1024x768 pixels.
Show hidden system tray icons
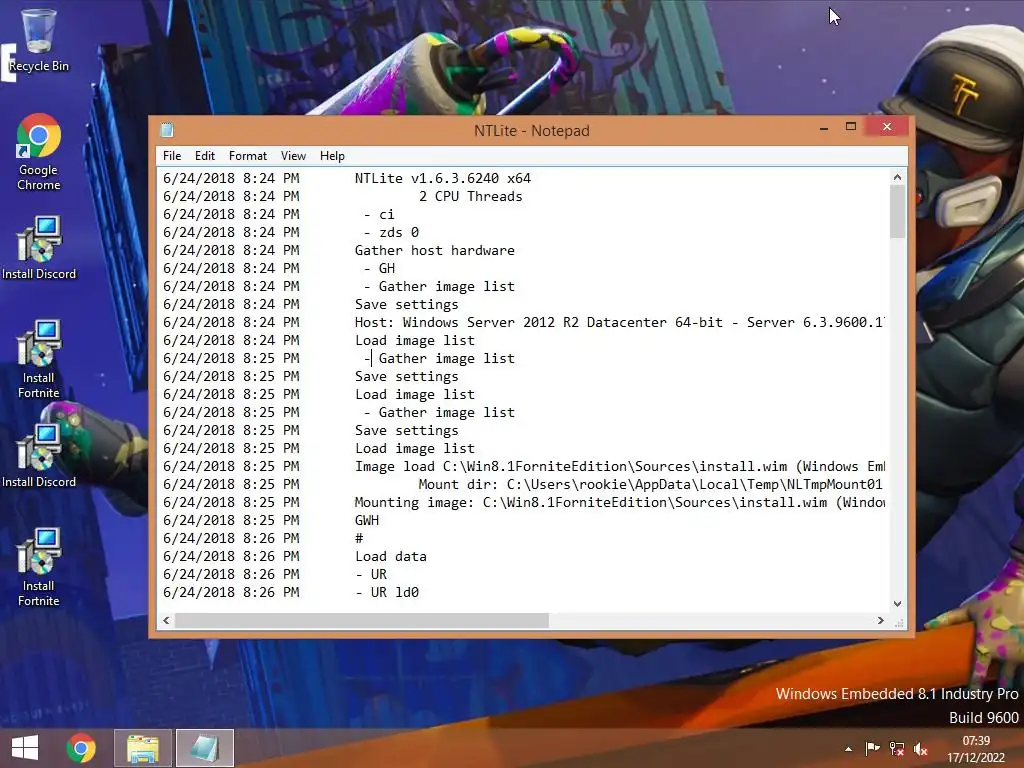(x=848, y=749)
